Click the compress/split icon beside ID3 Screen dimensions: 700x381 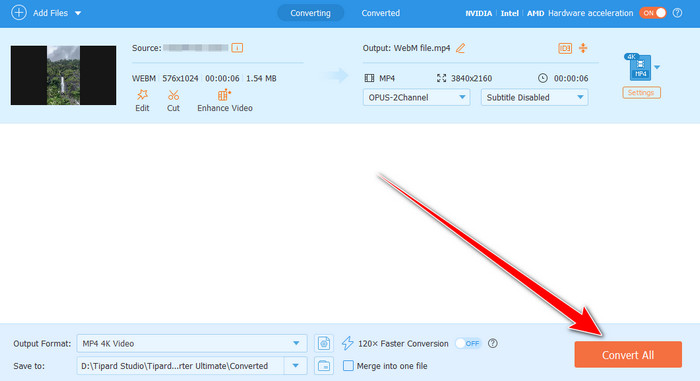click(x=583, y=48)
